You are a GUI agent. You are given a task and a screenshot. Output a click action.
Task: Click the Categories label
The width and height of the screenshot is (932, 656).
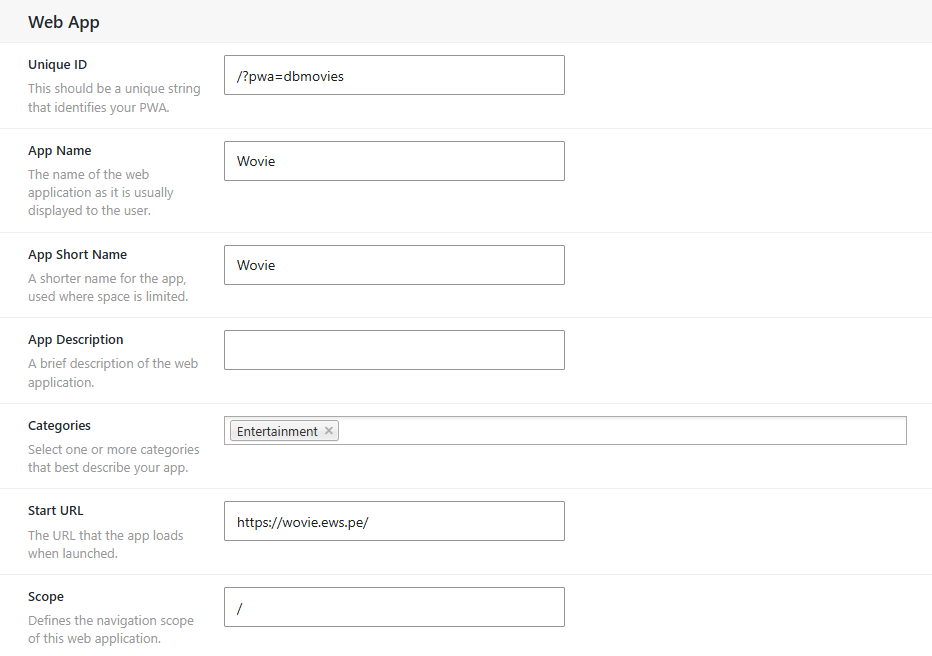click(x=59, y=425)
